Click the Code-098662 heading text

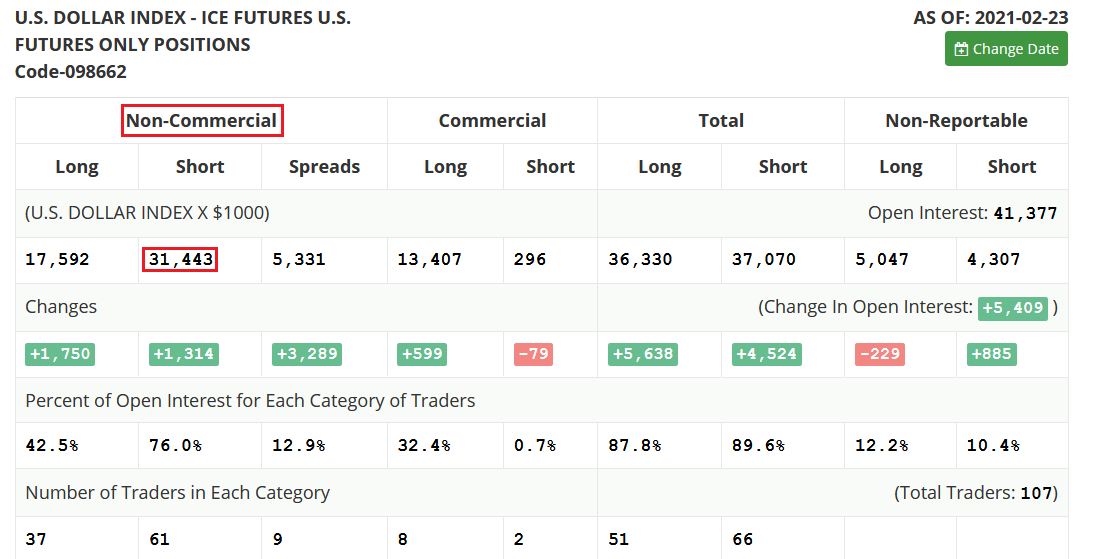[x=71, y=72]
